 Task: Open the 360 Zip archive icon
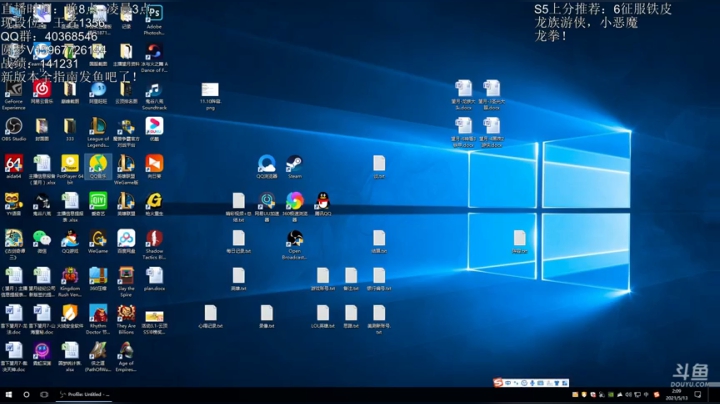(x=98, y=280)
